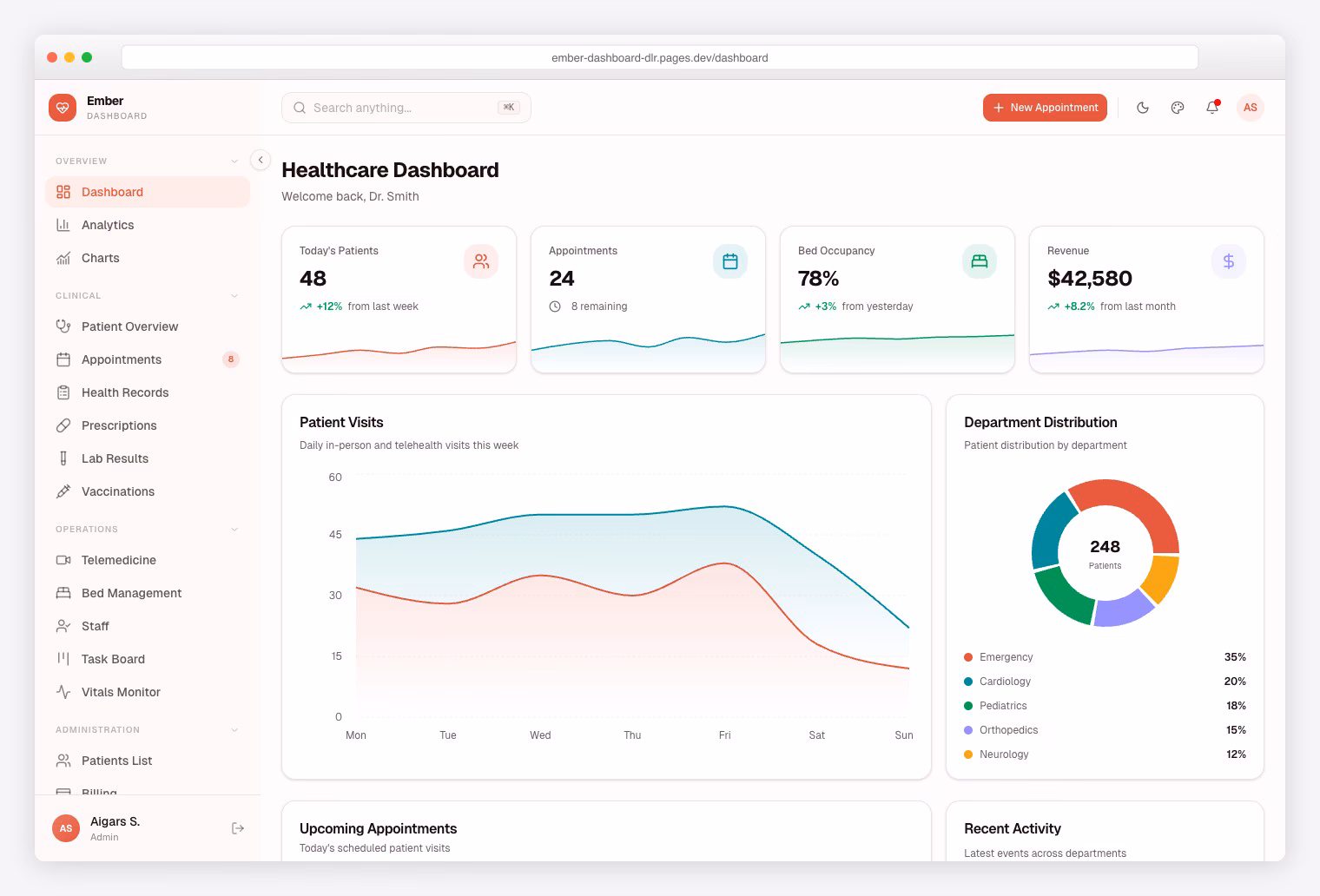Open the Vitals Monitor panel
1320x896 pixels.
pos(120,692)
